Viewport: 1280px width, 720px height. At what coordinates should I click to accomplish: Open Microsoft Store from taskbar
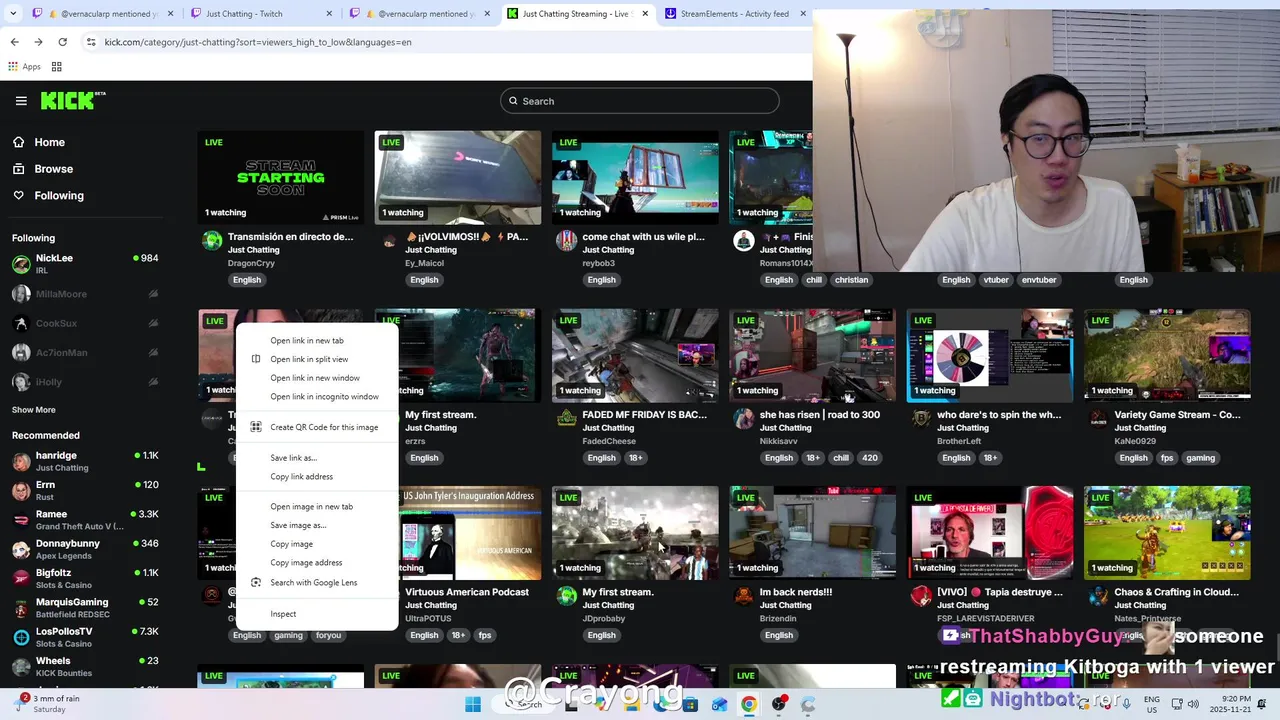pos(690,704)
